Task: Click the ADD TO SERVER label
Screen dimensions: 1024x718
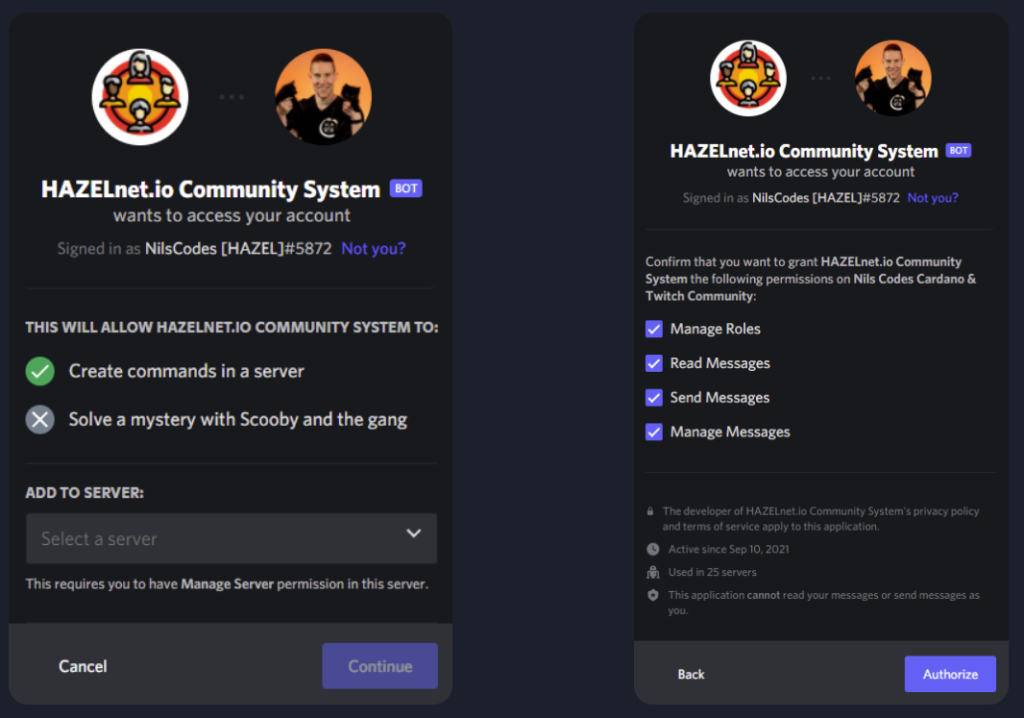Action: tap(85, 493)
